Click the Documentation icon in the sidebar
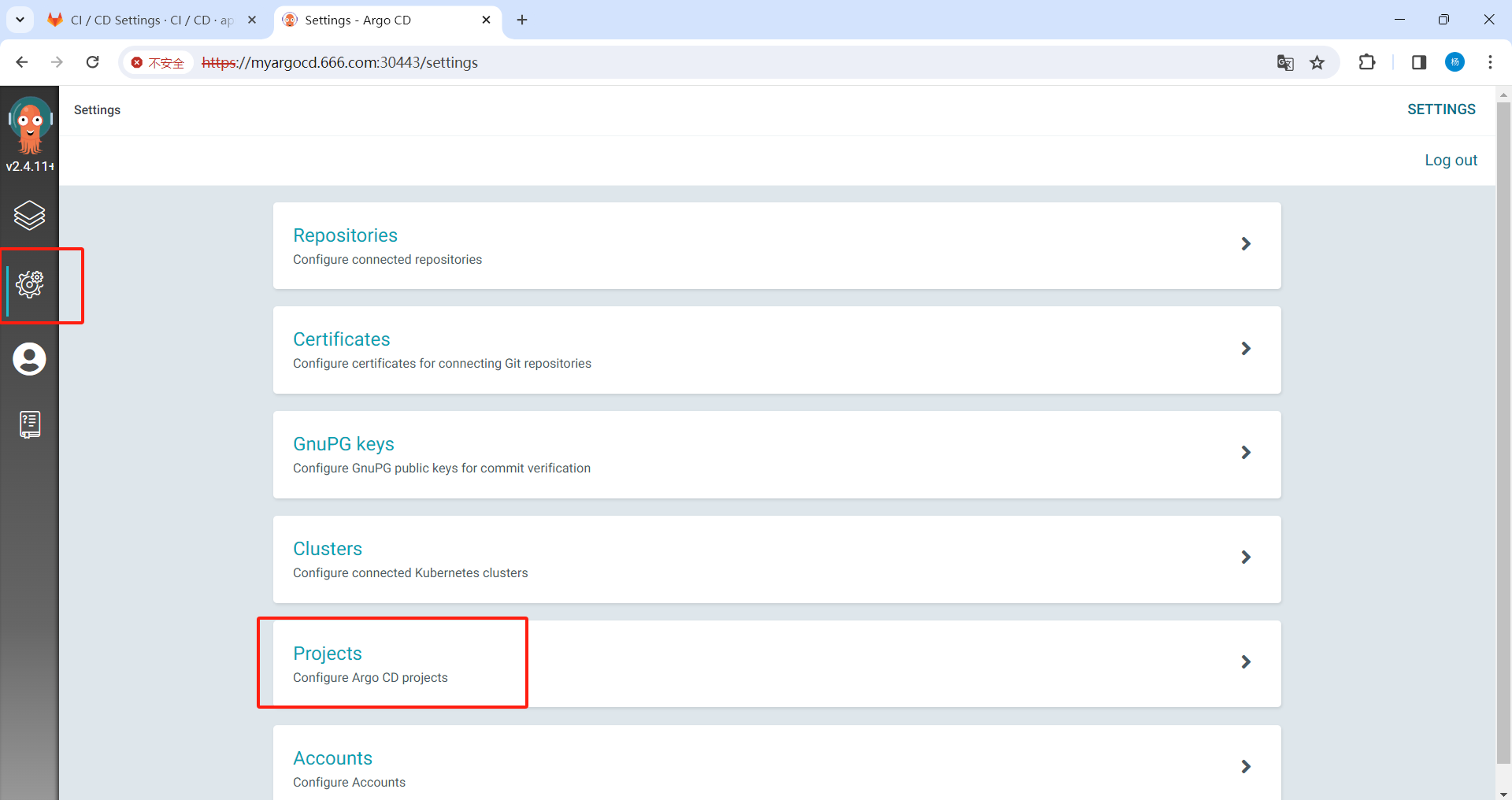The width and height of the screenshot is (1512, 800). (x=30, y=424)
